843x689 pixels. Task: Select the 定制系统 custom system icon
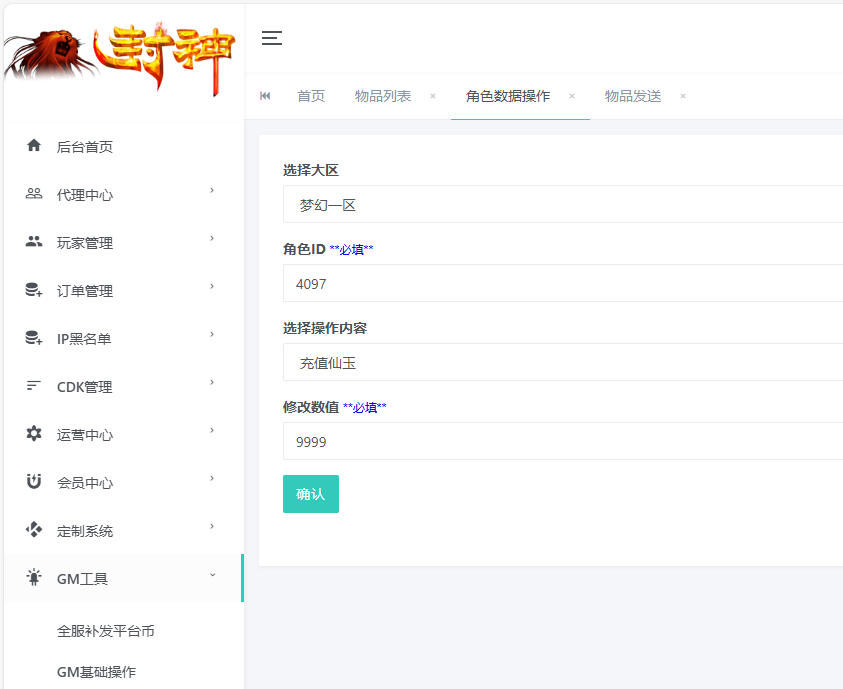pos(30,530)
